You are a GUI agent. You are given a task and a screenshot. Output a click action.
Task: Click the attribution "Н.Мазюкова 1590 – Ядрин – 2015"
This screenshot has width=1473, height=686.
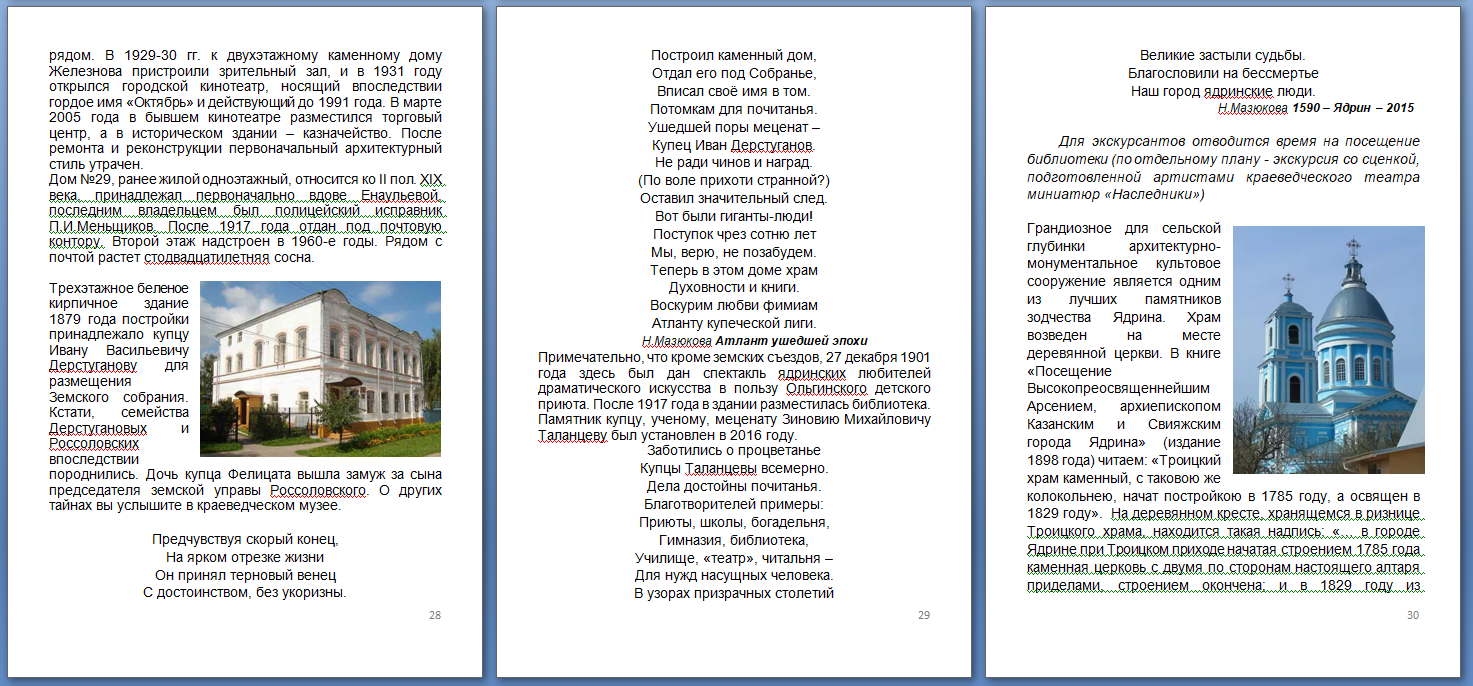pos(1316,107)
